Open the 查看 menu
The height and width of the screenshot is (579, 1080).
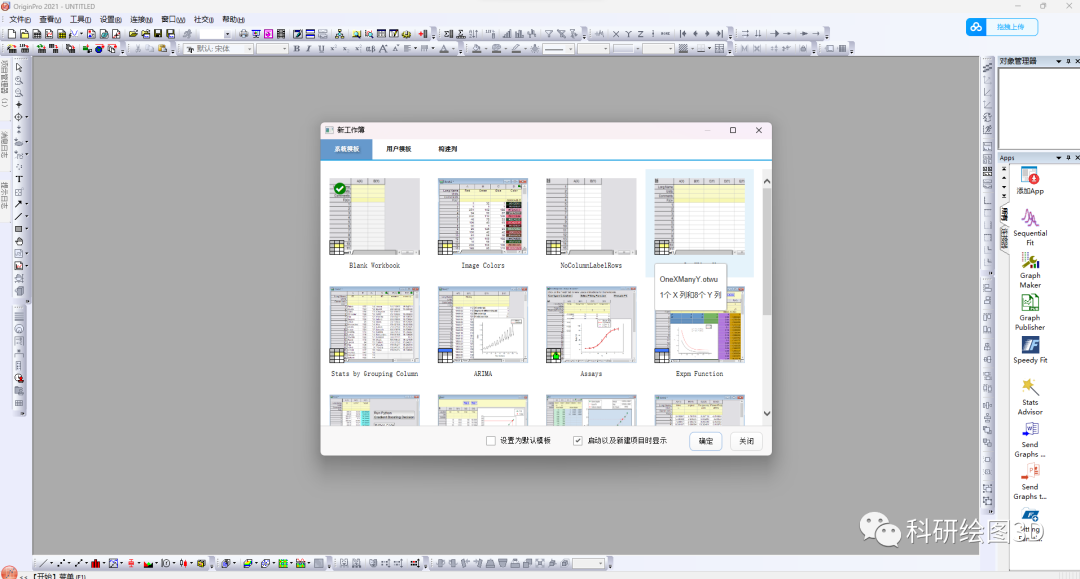point(50,19)
